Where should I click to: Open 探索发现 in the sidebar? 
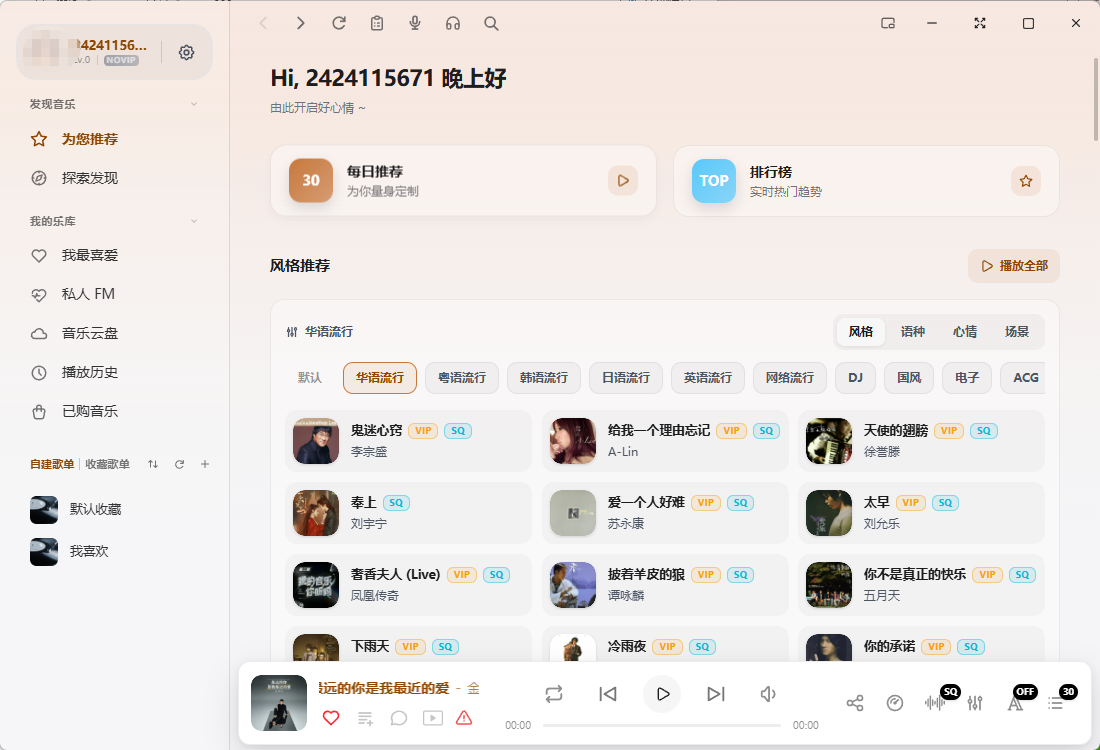click(115, 178)
